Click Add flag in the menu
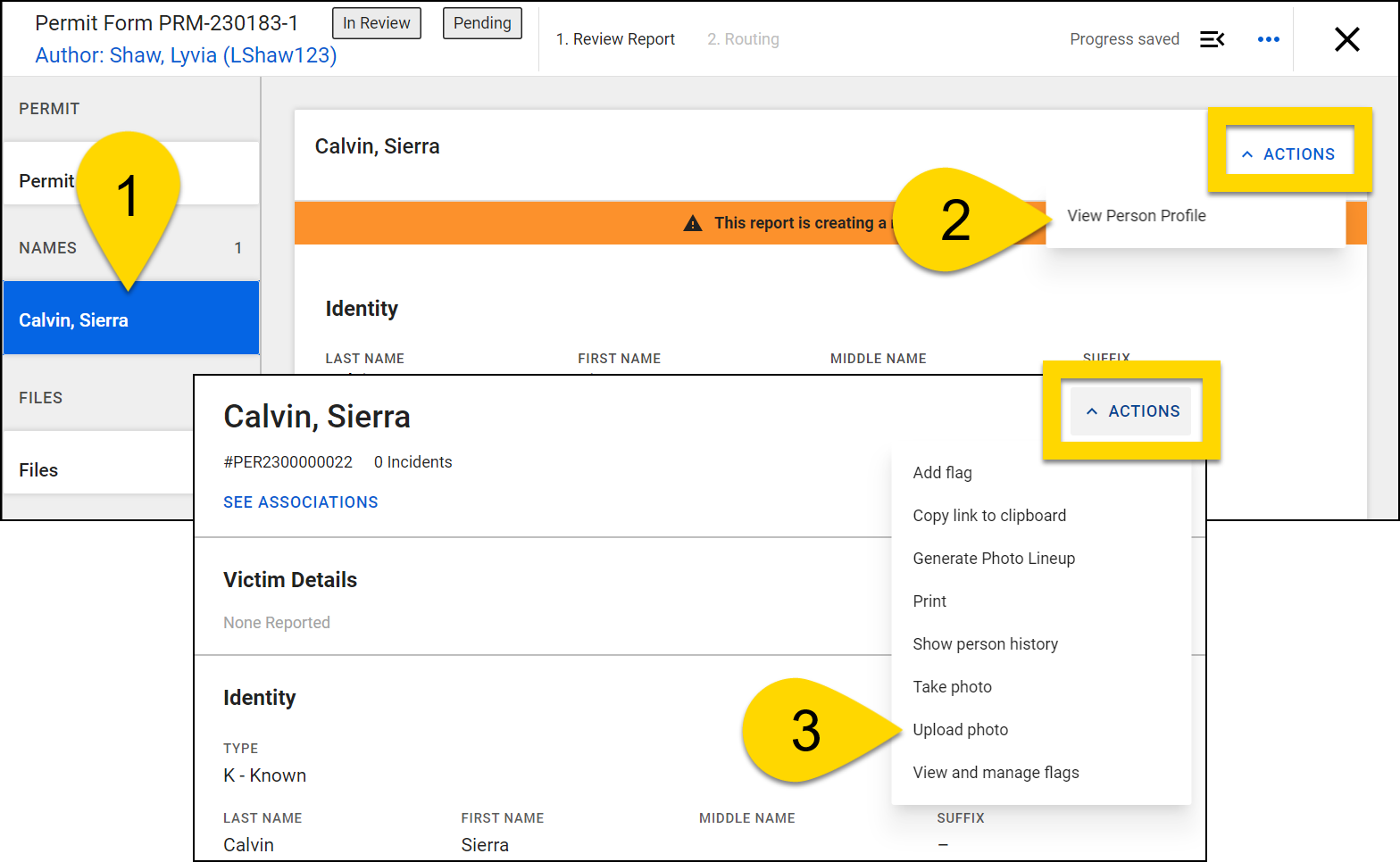1400x862 pixels. (x=942, y=473)
